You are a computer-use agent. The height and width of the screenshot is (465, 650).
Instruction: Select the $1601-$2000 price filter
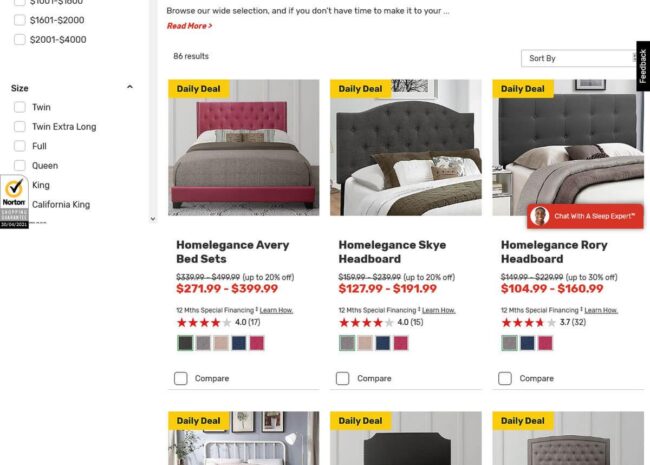click(x=19, y=20)
